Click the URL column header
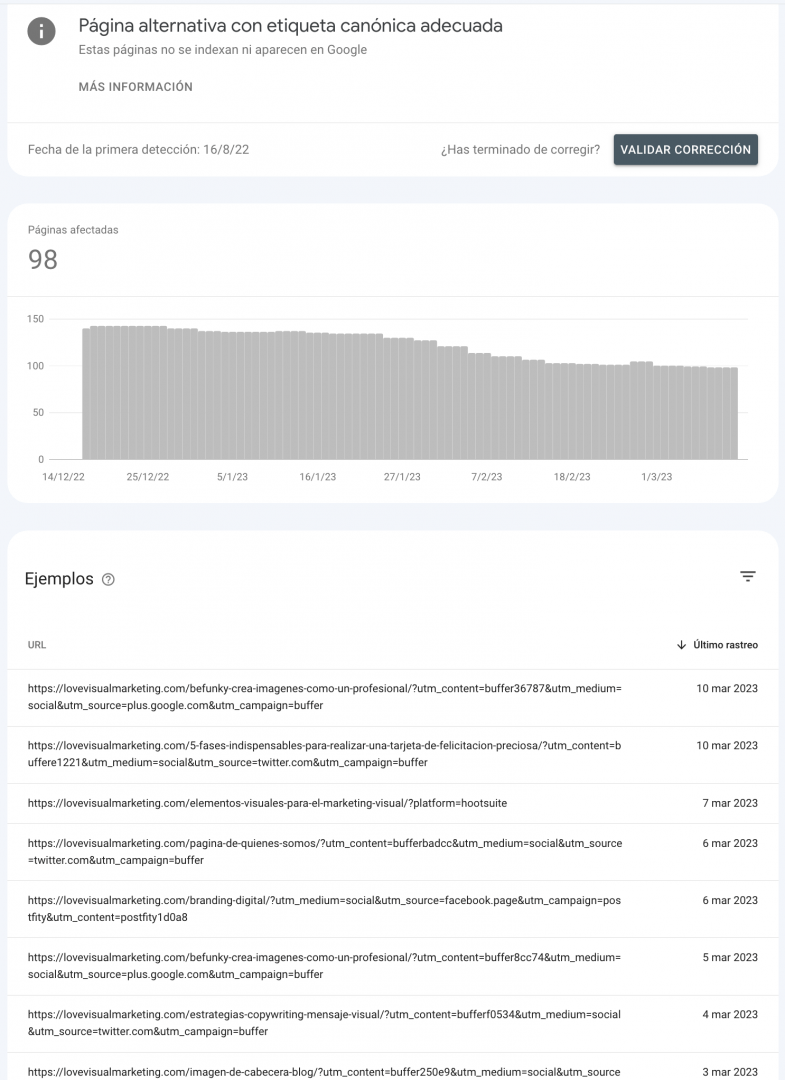 click(x=37, y=645)
